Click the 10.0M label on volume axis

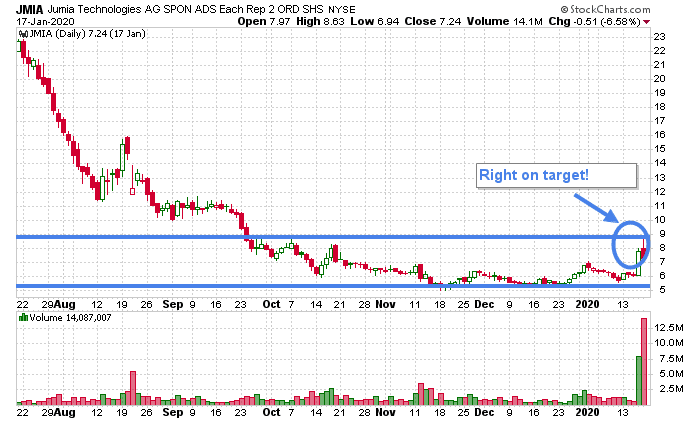(x=669, y=343)
